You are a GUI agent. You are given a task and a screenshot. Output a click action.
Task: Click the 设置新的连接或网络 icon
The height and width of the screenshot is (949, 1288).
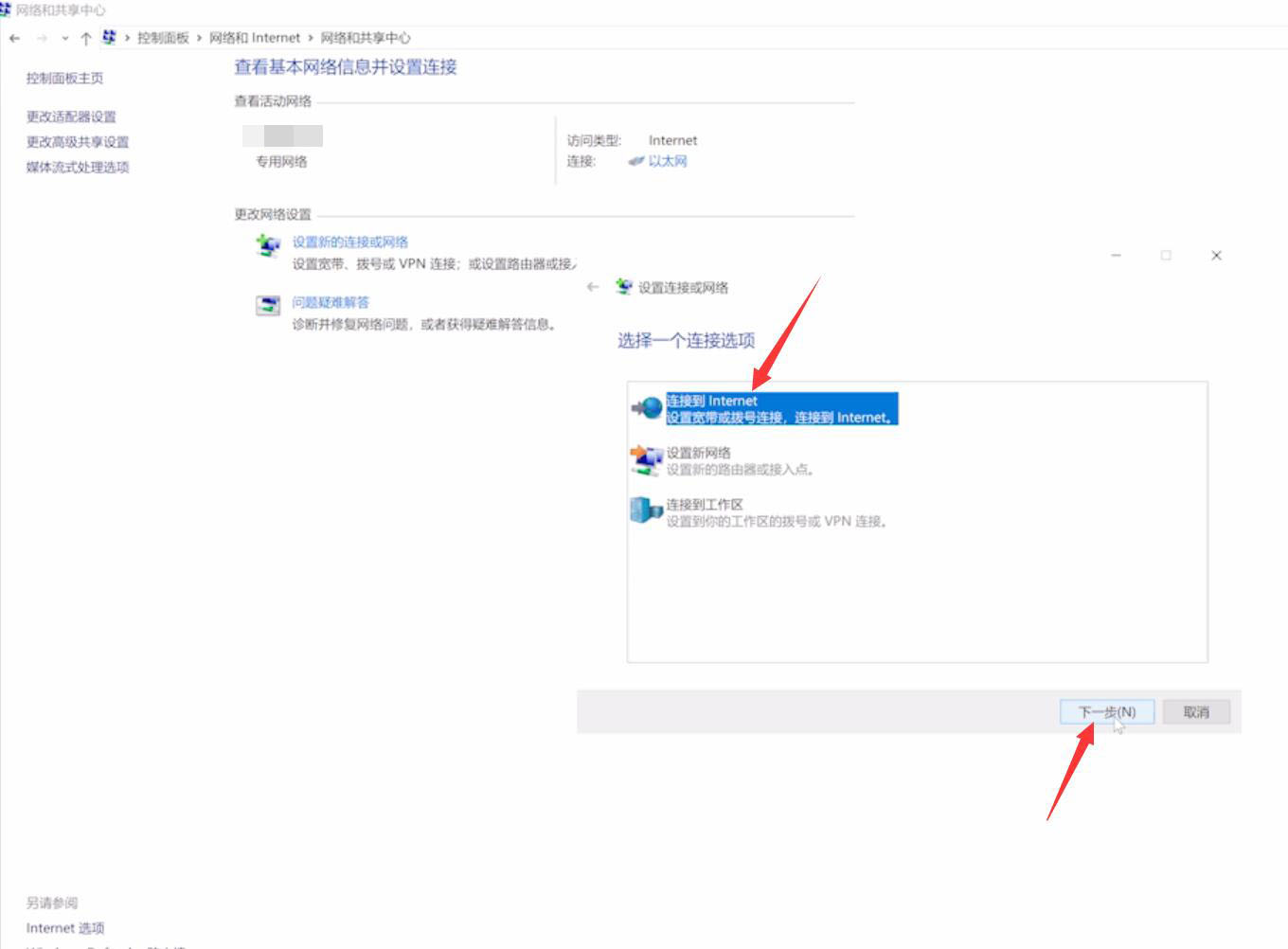(268, 245)
